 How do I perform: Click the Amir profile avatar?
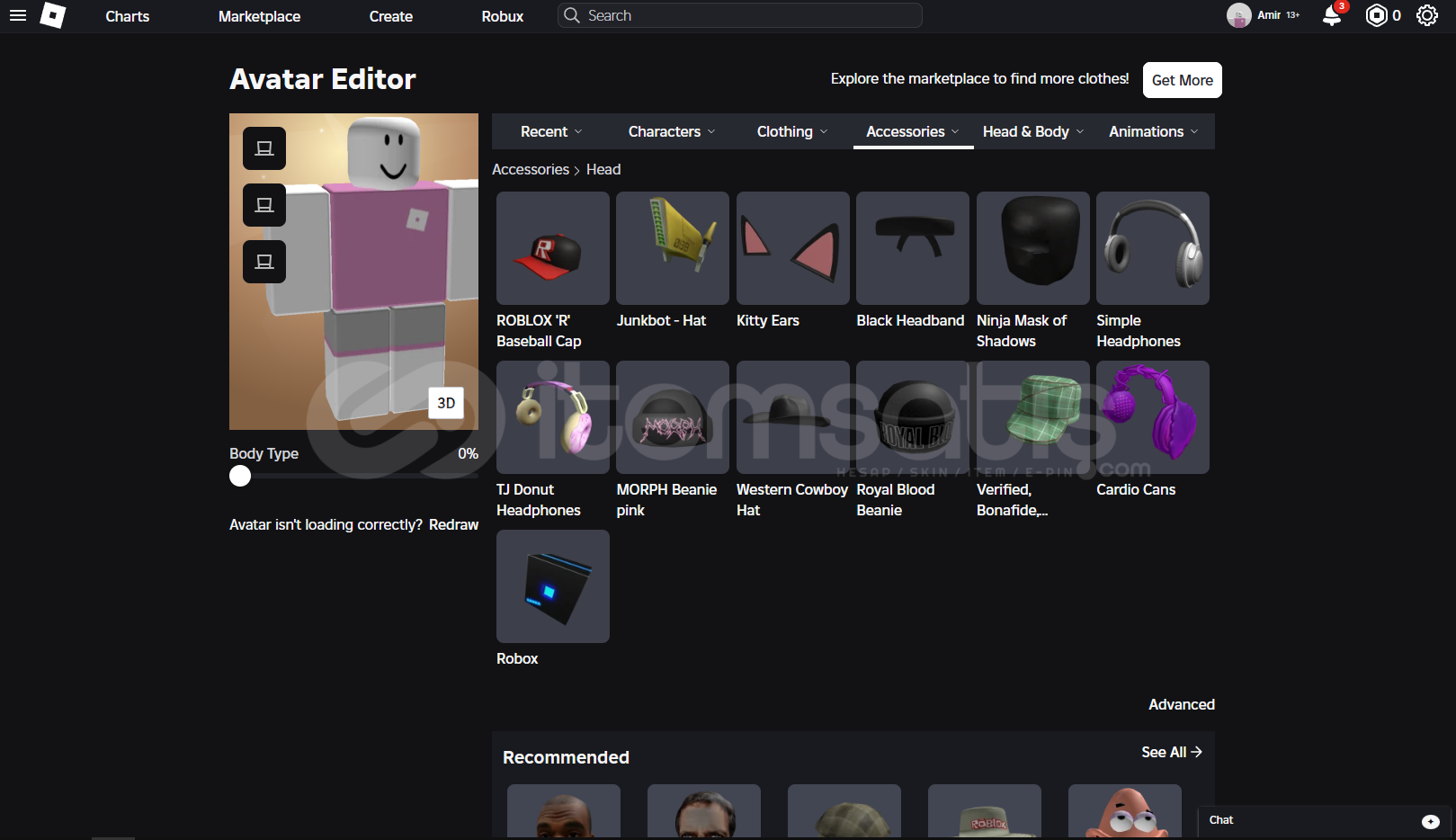pos(1239,15)
